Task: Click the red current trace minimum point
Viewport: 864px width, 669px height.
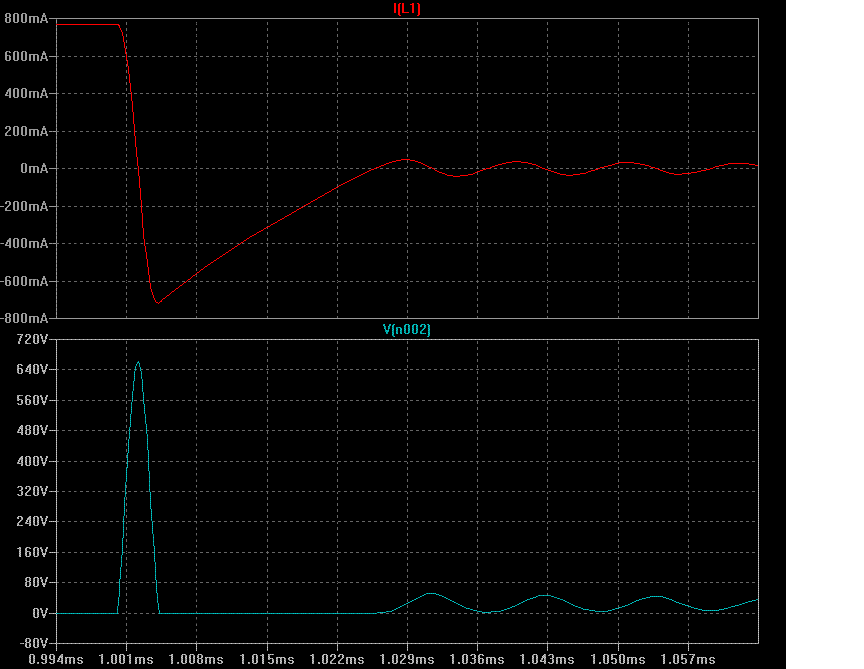Action: (x=158, y=303)
